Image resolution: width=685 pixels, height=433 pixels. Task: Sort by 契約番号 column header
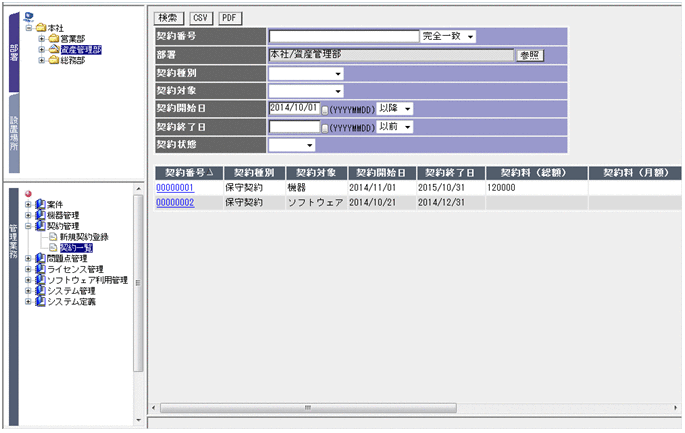coord(189,173)
